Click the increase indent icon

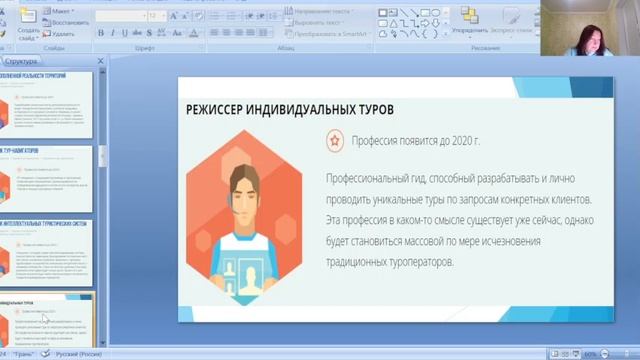pyautogui.click(x=261, y=16)
